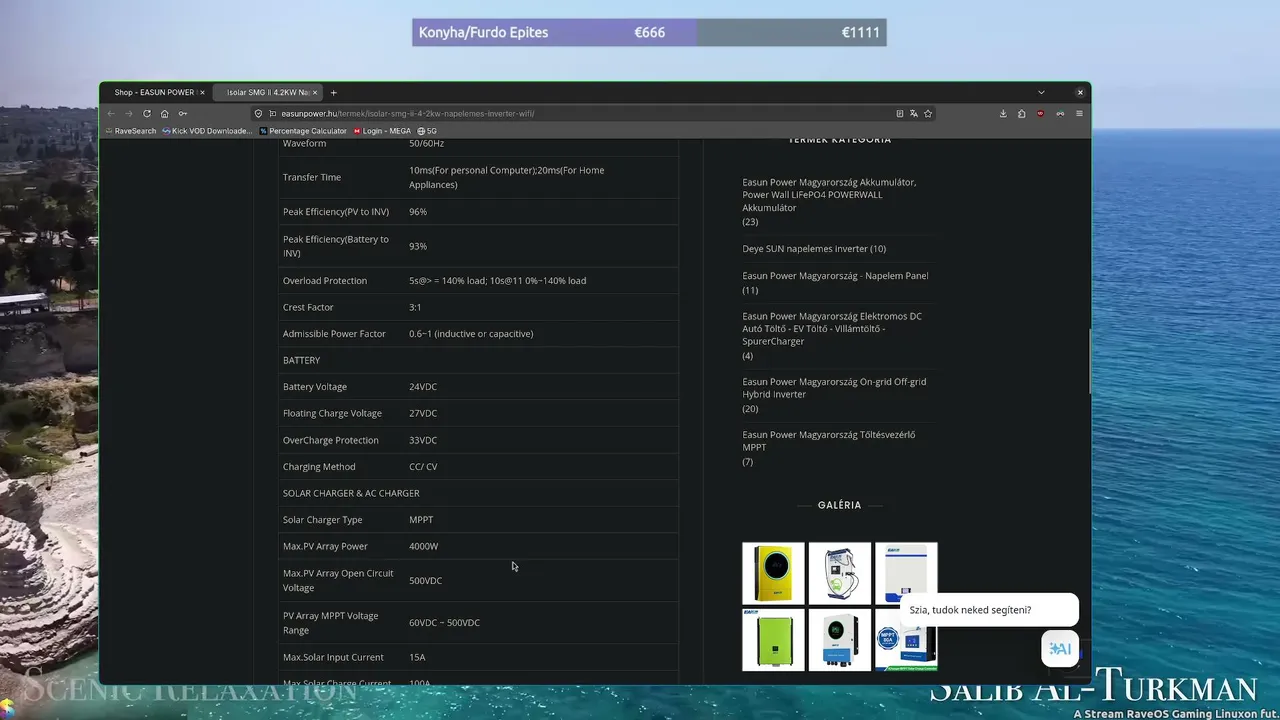Open saved passwords key icon

(x=182, y=114)
